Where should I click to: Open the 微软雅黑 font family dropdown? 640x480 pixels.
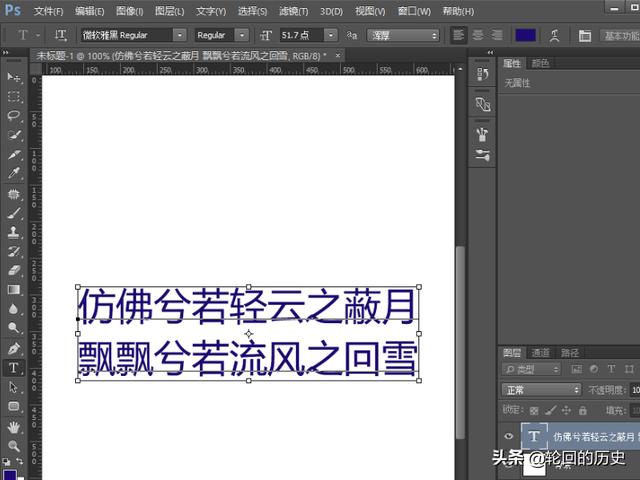point(180,35)
